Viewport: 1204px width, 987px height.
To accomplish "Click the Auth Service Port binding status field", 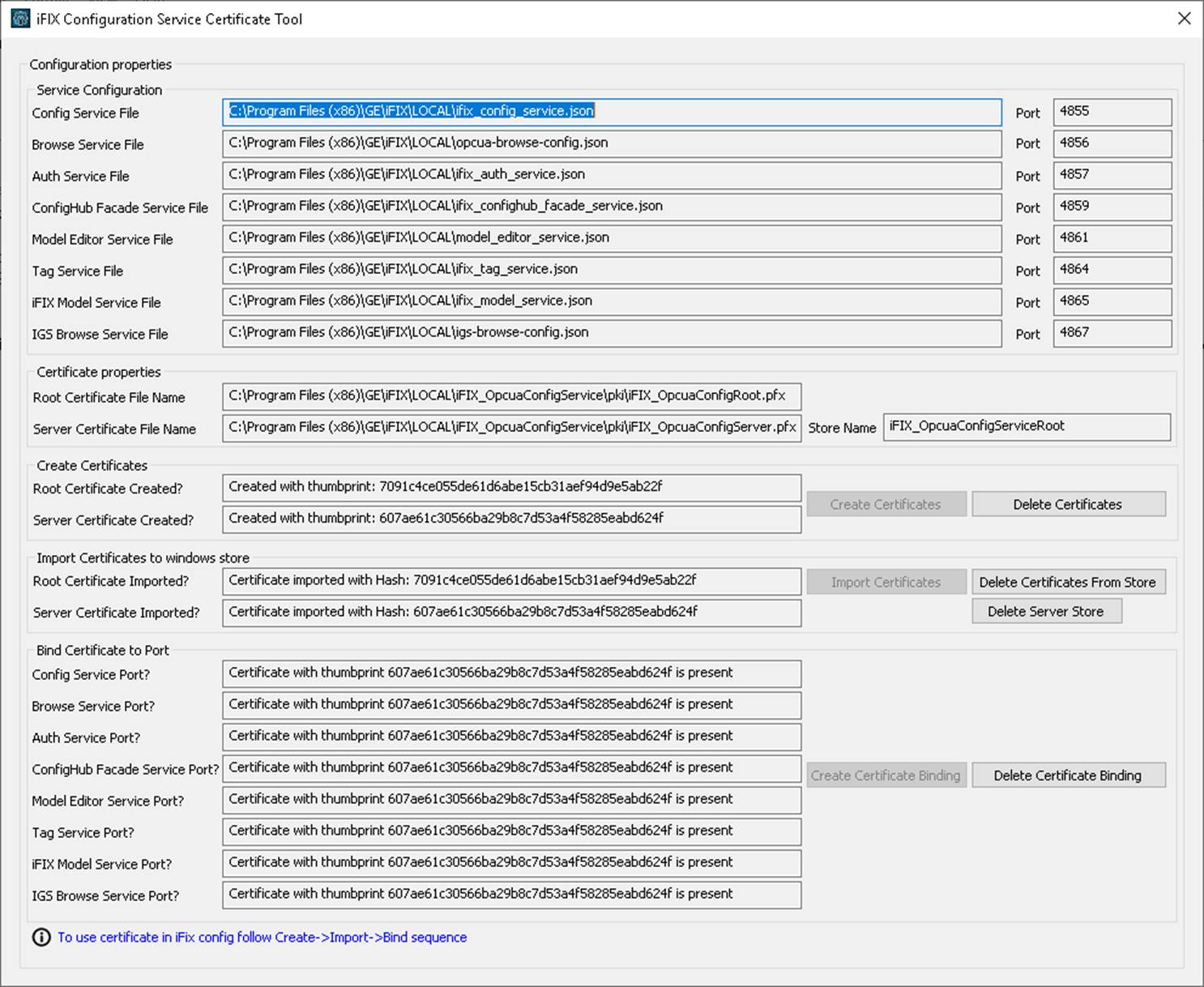I will tap(512, 737).
